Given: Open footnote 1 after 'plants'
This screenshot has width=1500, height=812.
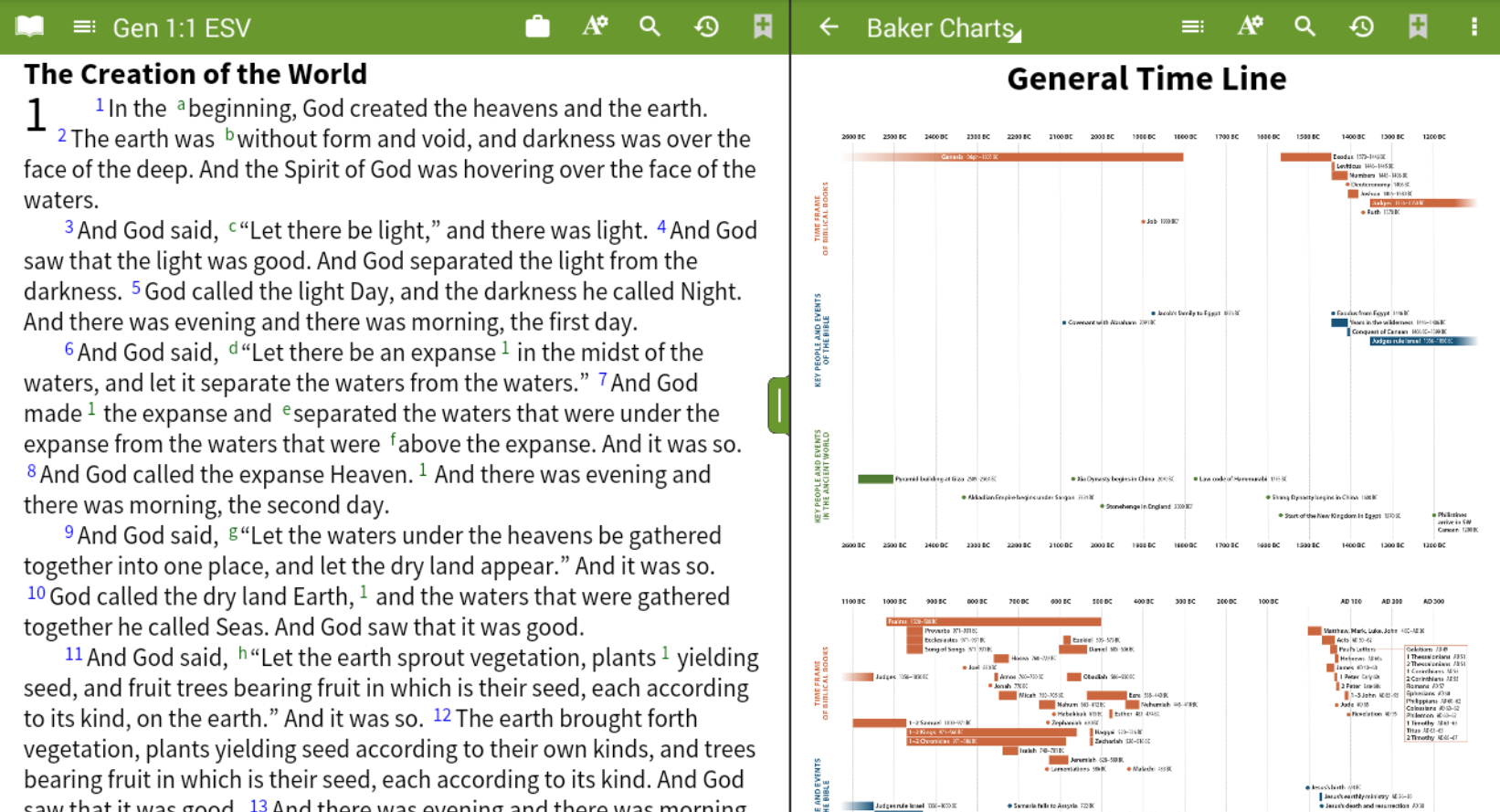Looking at the screenshot, I should click(666, 653).
